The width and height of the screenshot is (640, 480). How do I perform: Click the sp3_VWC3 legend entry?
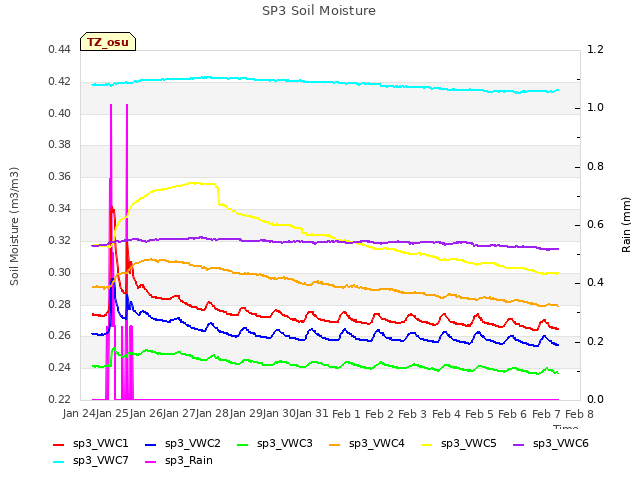(x=274, y=444)
